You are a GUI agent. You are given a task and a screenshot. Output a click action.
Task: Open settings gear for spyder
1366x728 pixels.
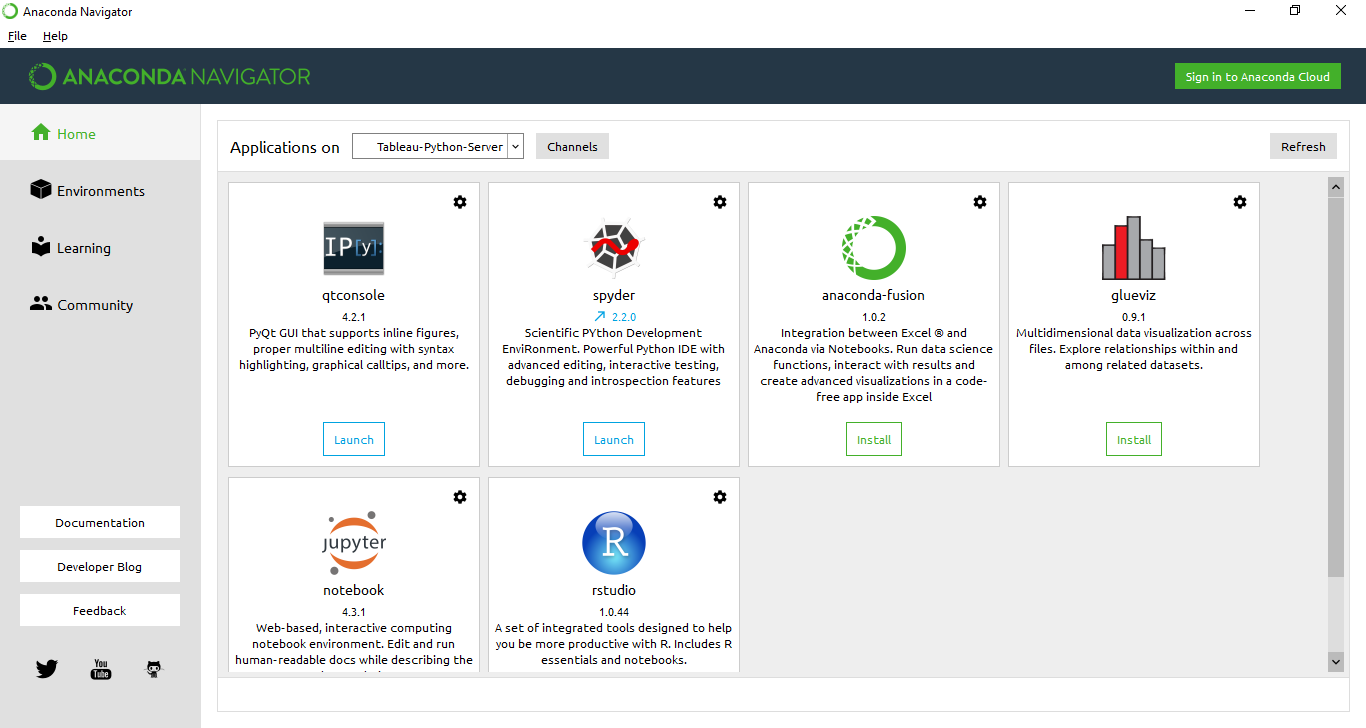[x=720, y=202]
